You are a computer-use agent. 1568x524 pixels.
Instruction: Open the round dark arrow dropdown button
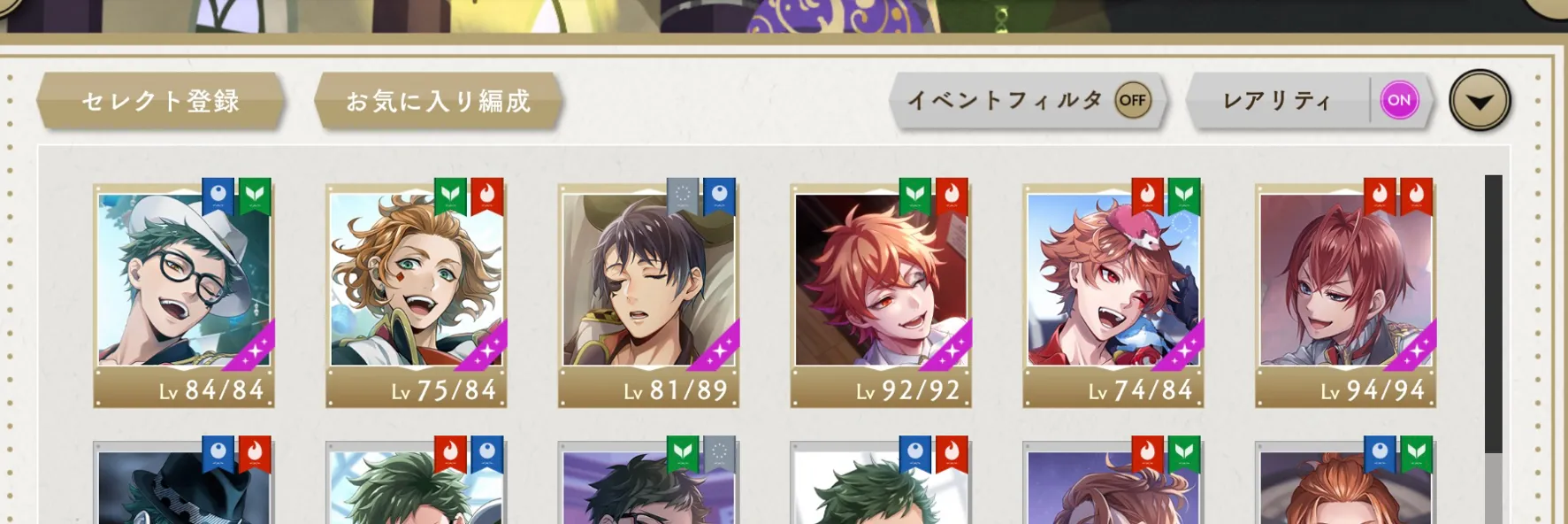tap(1480, 101)
